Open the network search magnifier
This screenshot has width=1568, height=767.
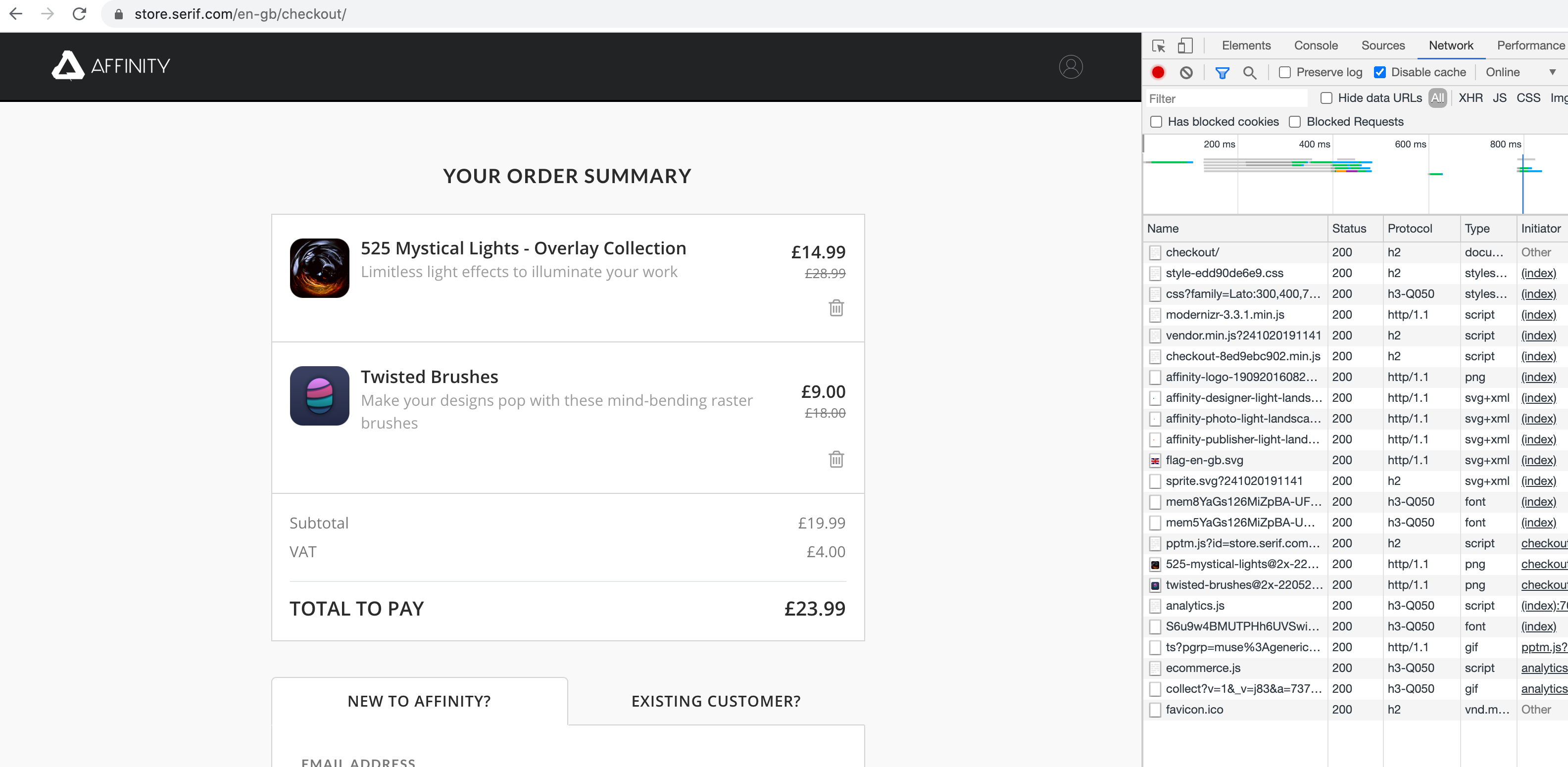click(x=1250, y=73)
